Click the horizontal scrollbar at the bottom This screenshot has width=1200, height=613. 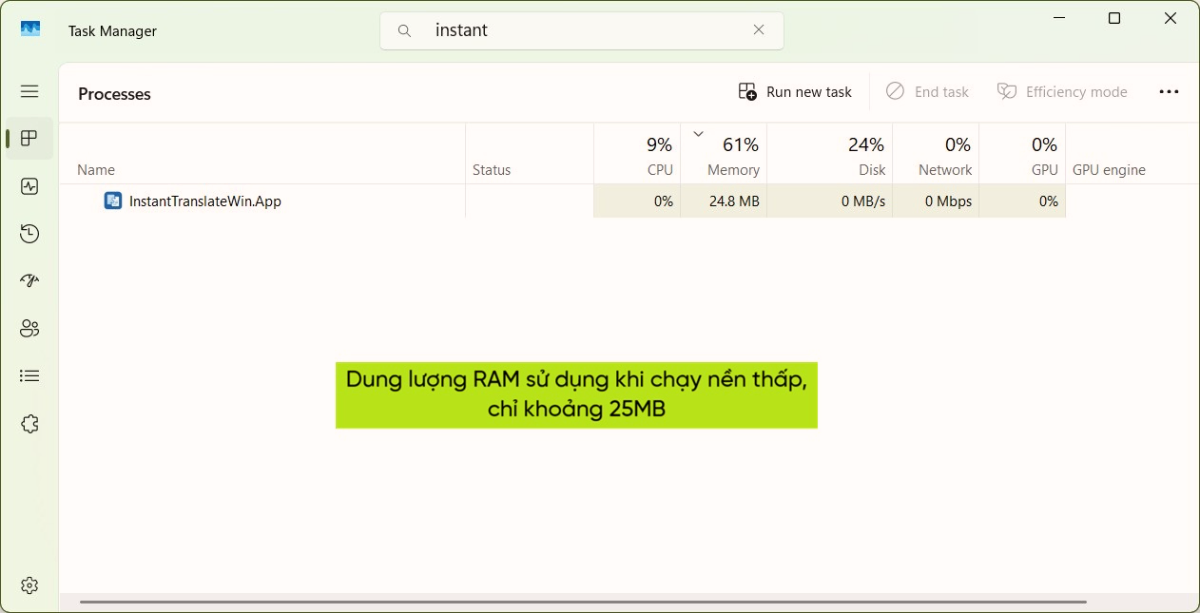(583, 602)
